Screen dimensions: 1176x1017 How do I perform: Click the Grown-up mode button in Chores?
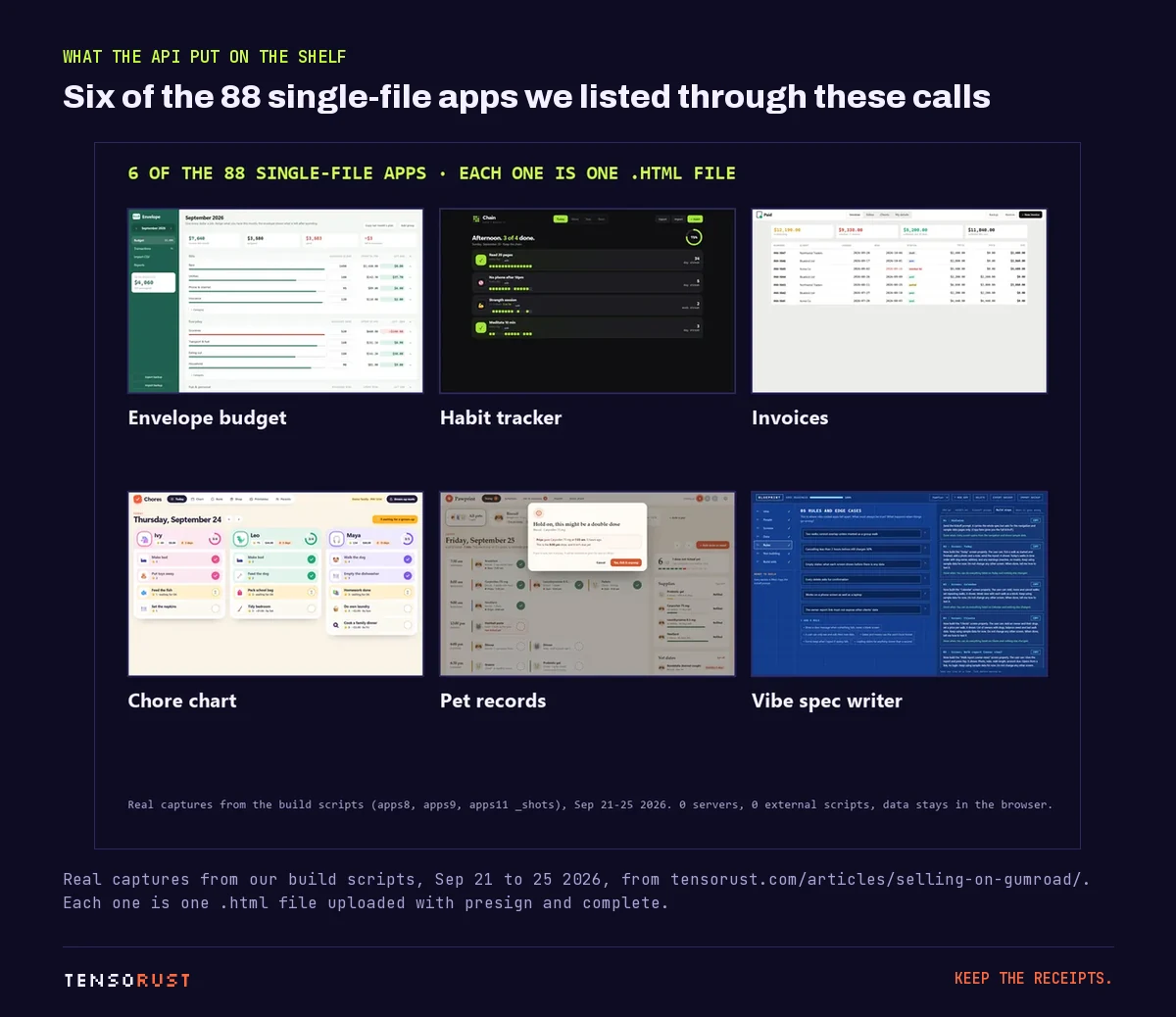point(402,499)
